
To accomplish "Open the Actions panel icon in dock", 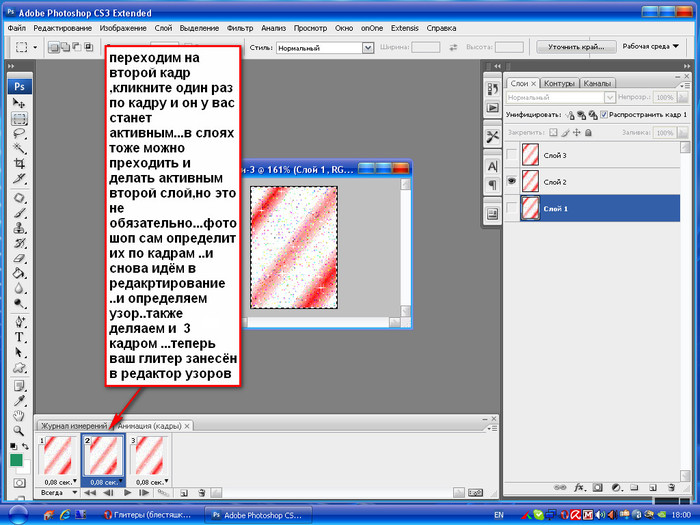I will click(492, 108).
